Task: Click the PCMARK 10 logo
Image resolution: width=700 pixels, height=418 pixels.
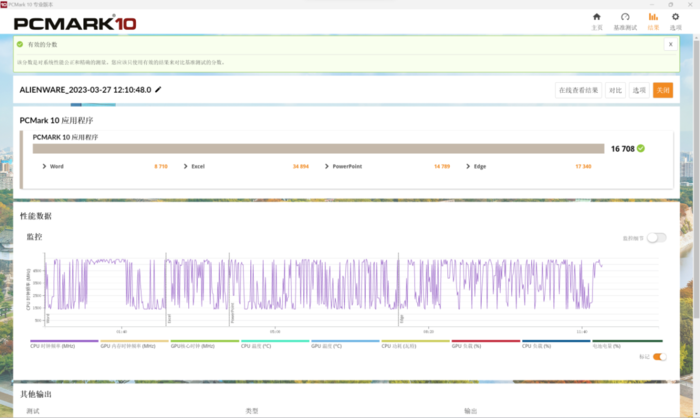Action: coord(75,23)
